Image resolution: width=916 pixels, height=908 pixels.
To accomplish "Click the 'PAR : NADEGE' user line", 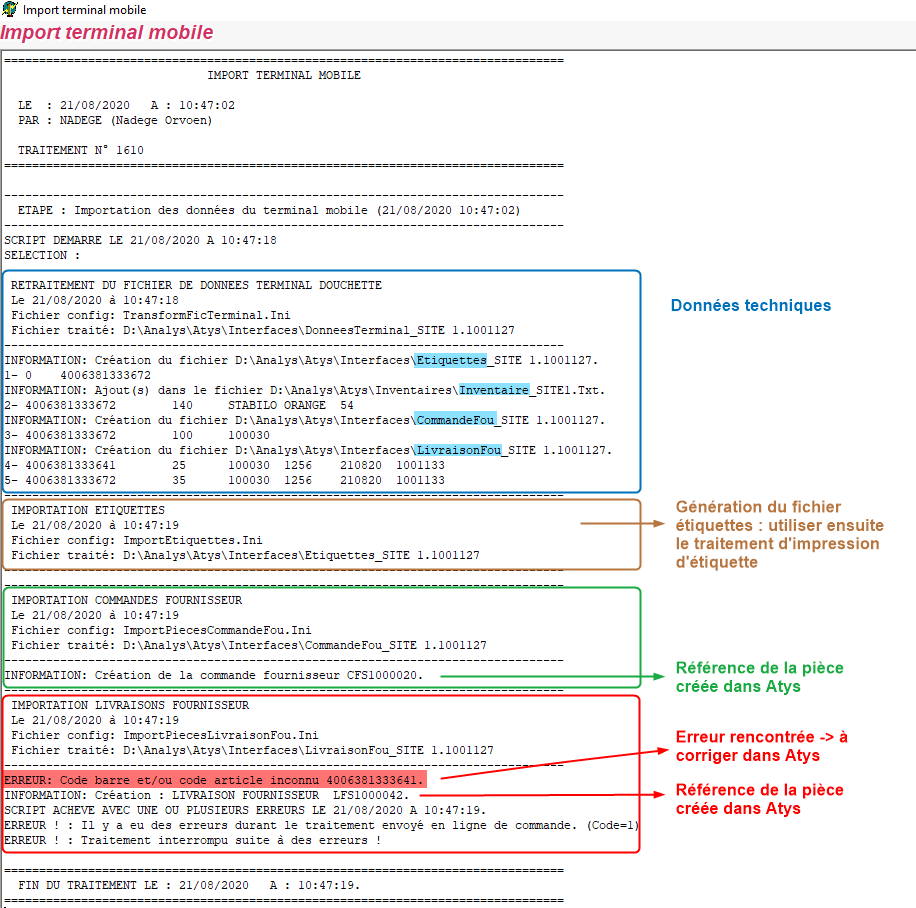I will tap(115, 120).
